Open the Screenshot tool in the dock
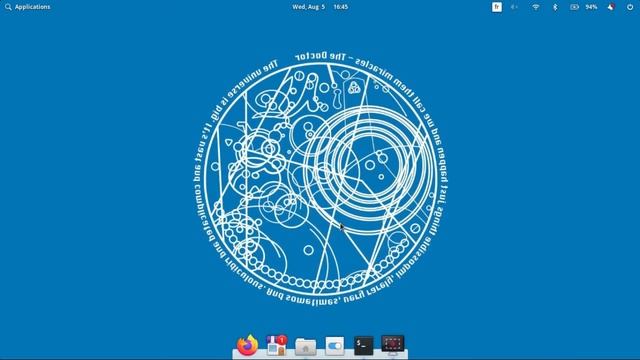 coord(393,344)
